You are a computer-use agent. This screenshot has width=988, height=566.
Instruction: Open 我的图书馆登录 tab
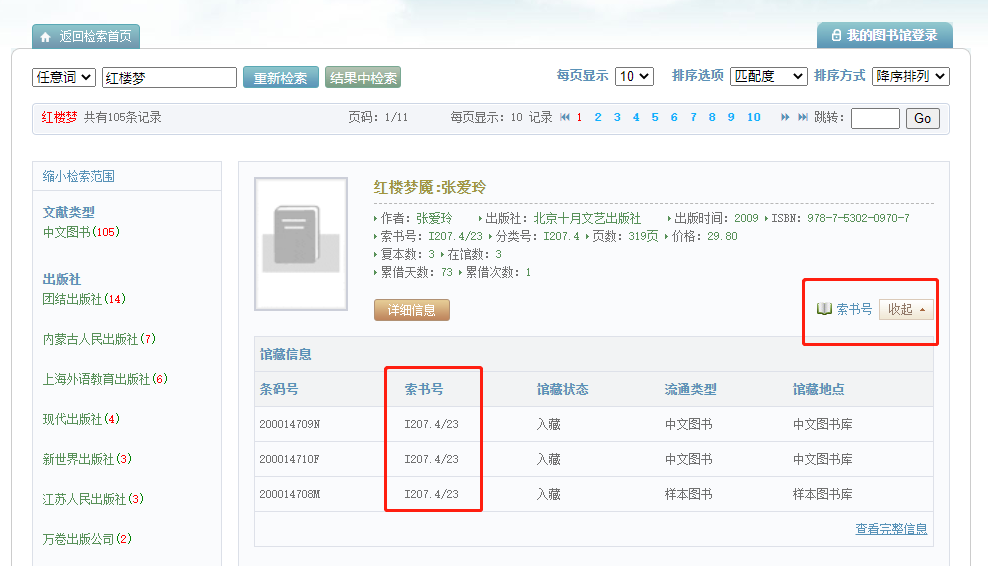(885, 35)
